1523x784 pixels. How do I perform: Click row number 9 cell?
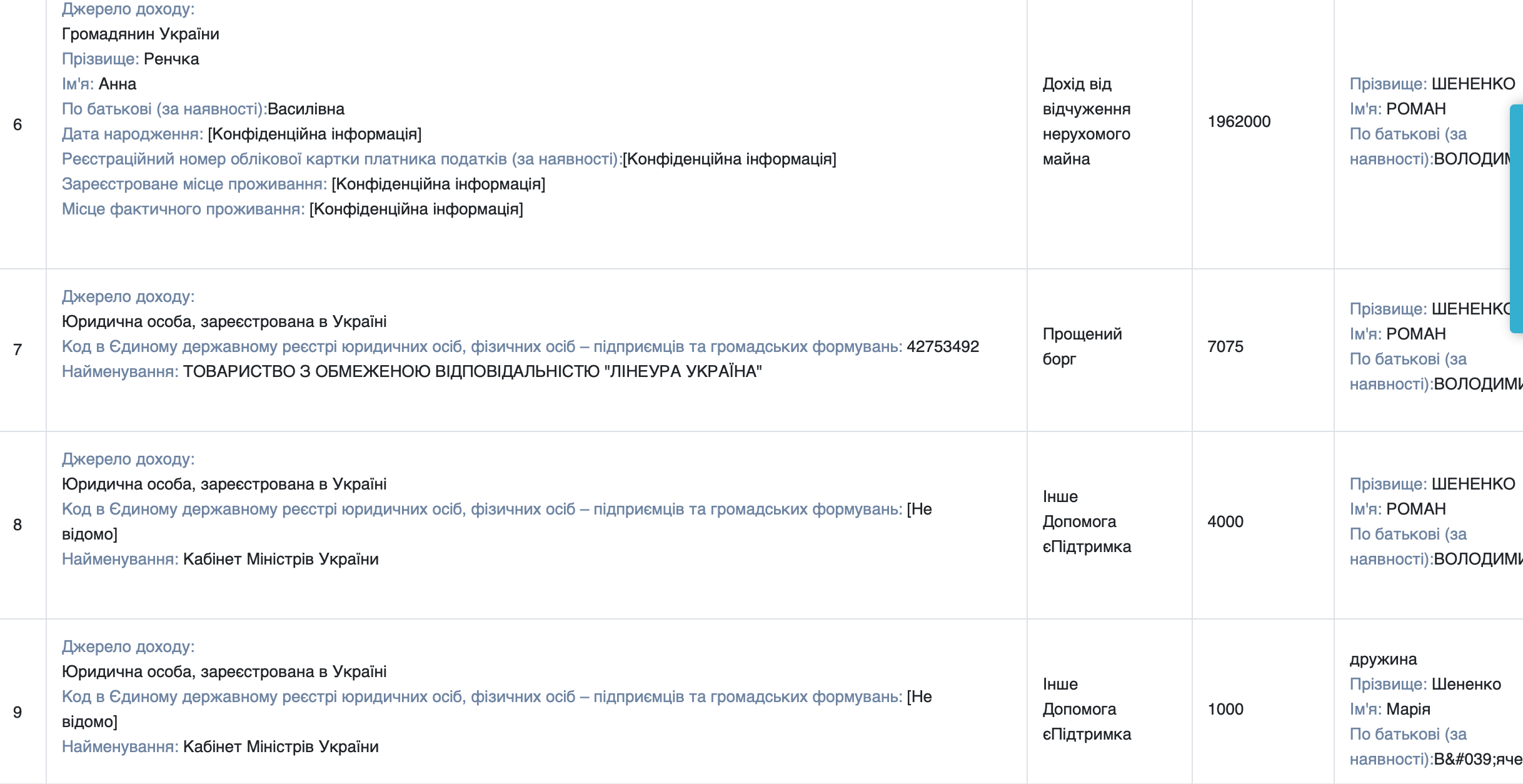pos(18,712)
